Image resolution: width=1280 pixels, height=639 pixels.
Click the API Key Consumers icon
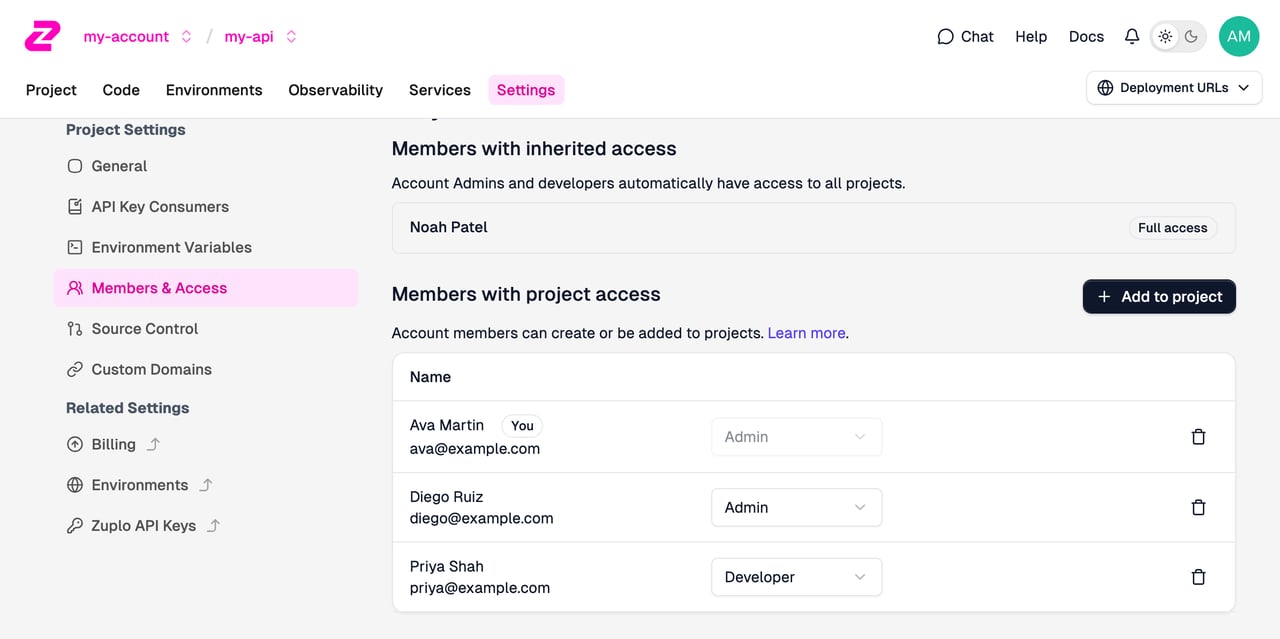(75, 207)
